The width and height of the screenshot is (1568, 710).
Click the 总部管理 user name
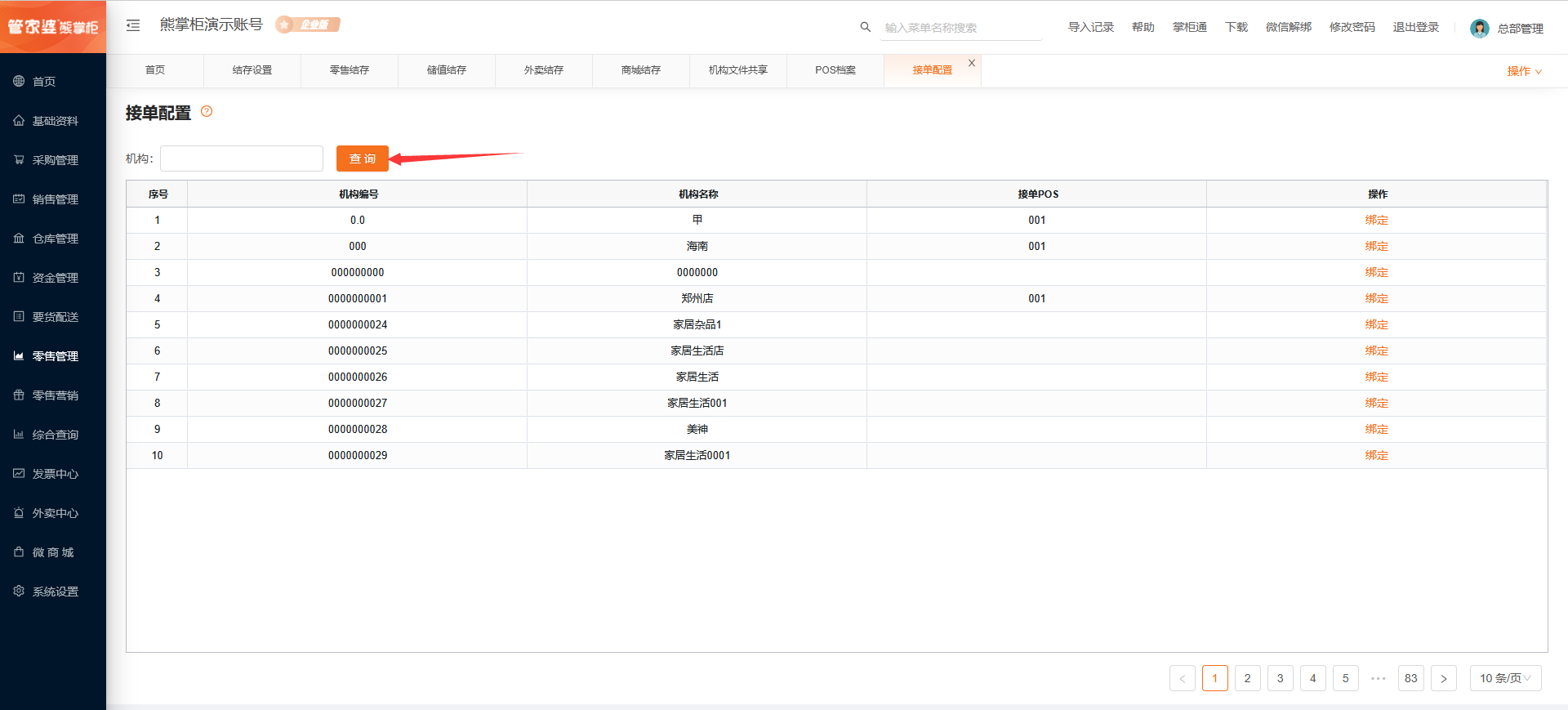coord(1520,29)
